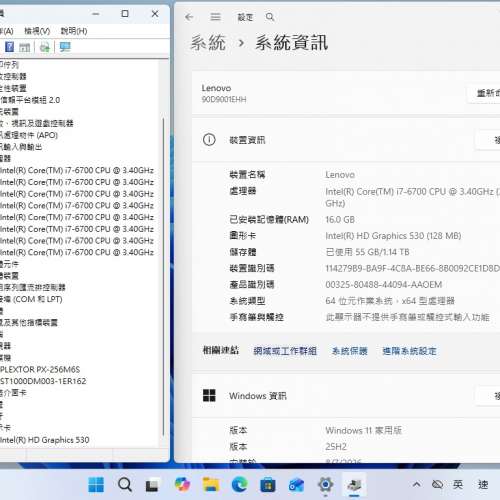Open the 說明(H) menu
Screen dimensions: 500x500
(x=74, y=31)
